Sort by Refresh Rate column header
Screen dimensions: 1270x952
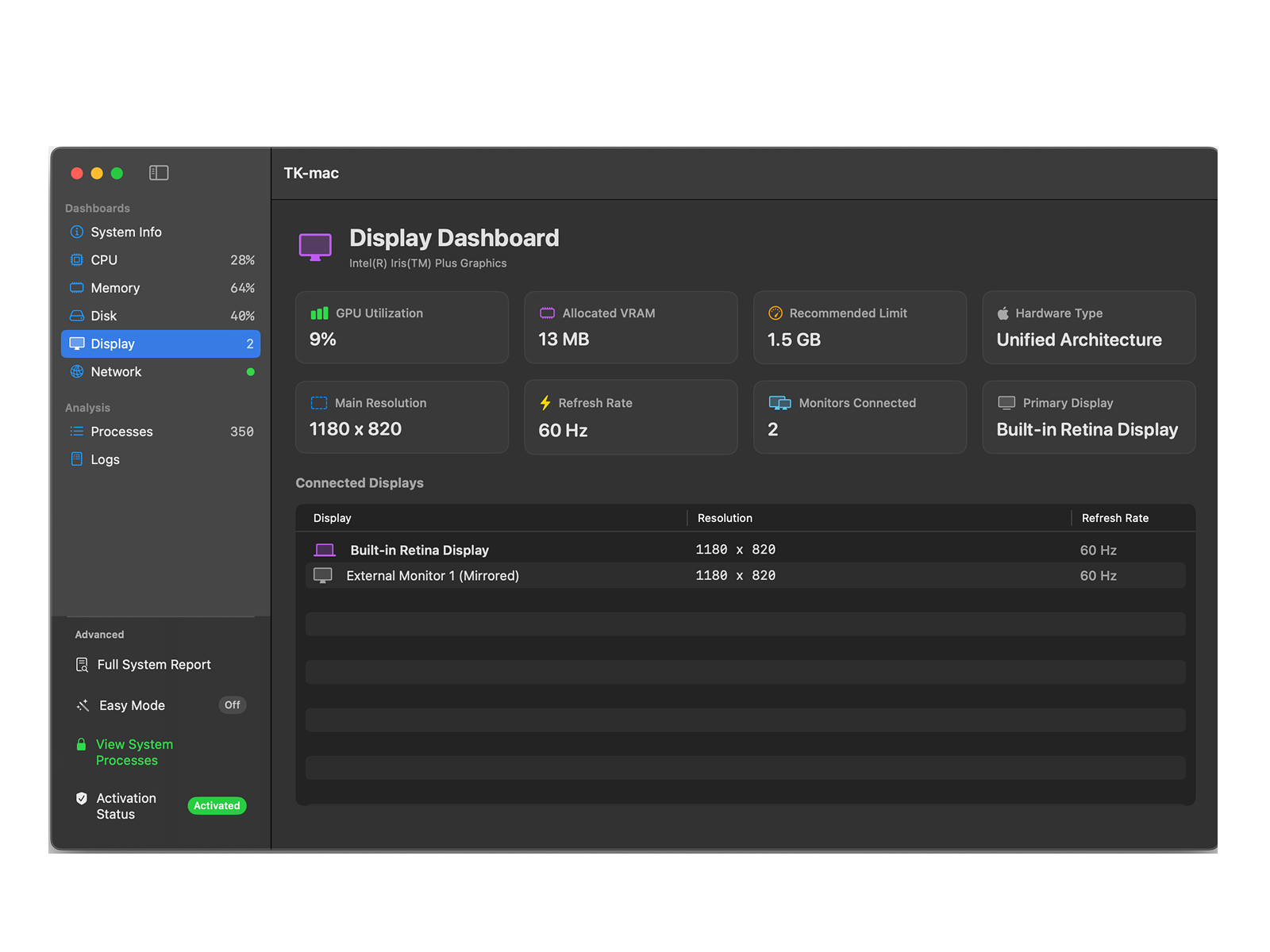tap(1115, 518)
